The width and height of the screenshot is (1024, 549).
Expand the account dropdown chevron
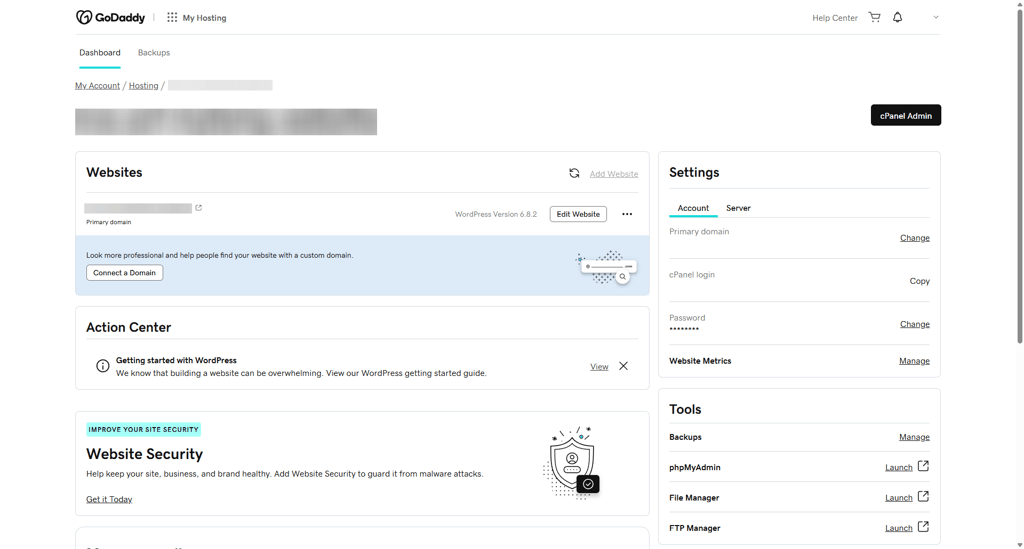(x=936, y=18)
